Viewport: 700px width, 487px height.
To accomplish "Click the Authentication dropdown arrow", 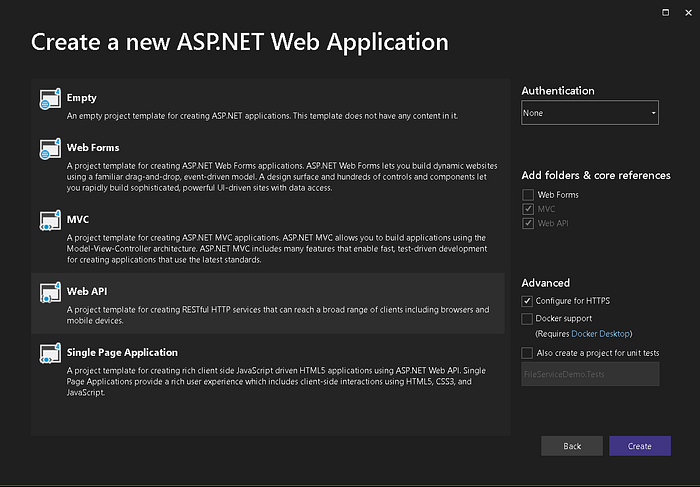I will 653,114.
